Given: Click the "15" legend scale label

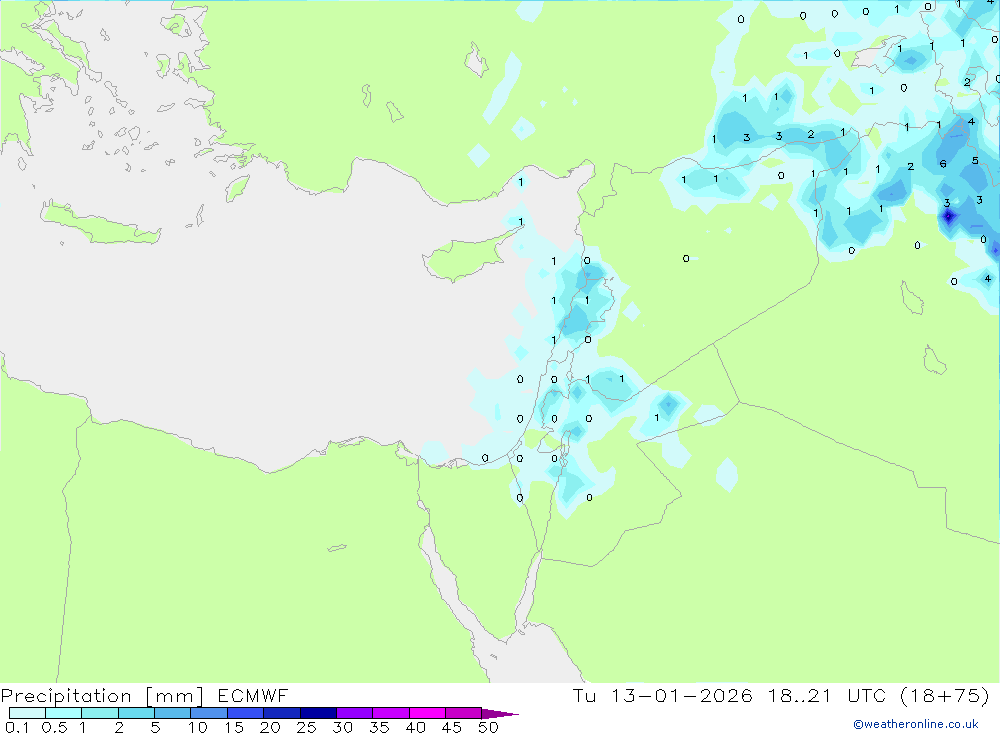Looking at the screenshot, I should [233, 727].
